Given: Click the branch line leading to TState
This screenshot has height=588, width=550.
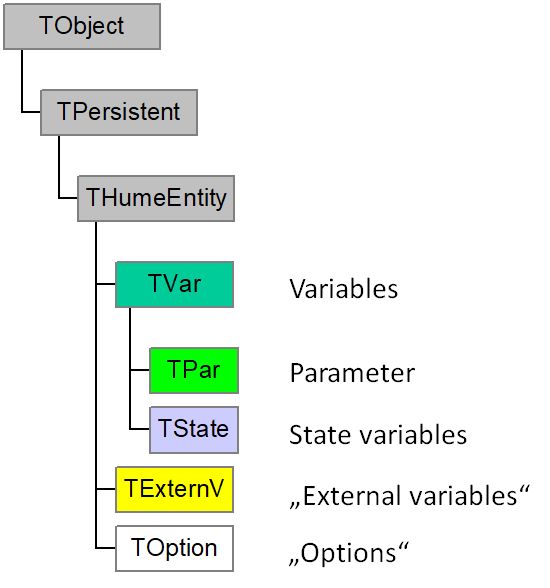Looking at the screenshot, I should 139,429.
